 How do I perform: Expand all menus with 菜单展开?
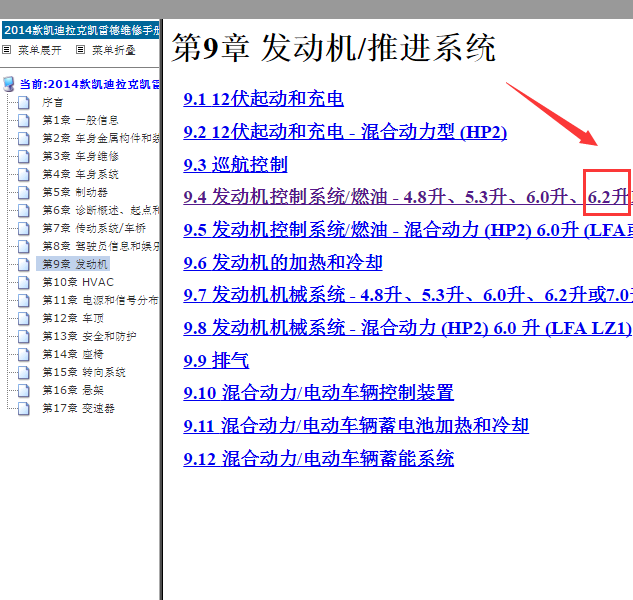pos(40,50)
